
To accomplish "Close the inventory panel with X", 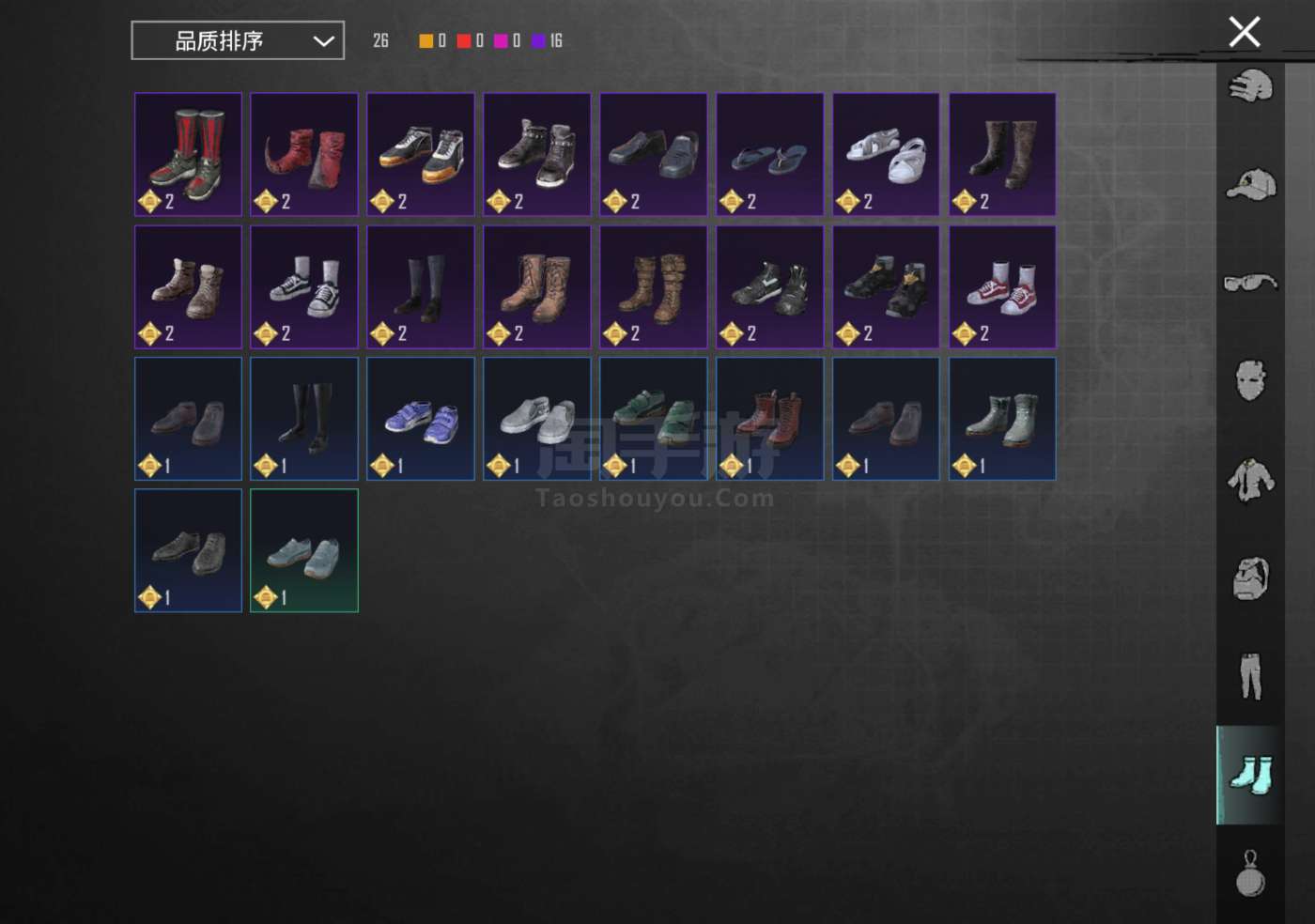I will [1245, 32].
